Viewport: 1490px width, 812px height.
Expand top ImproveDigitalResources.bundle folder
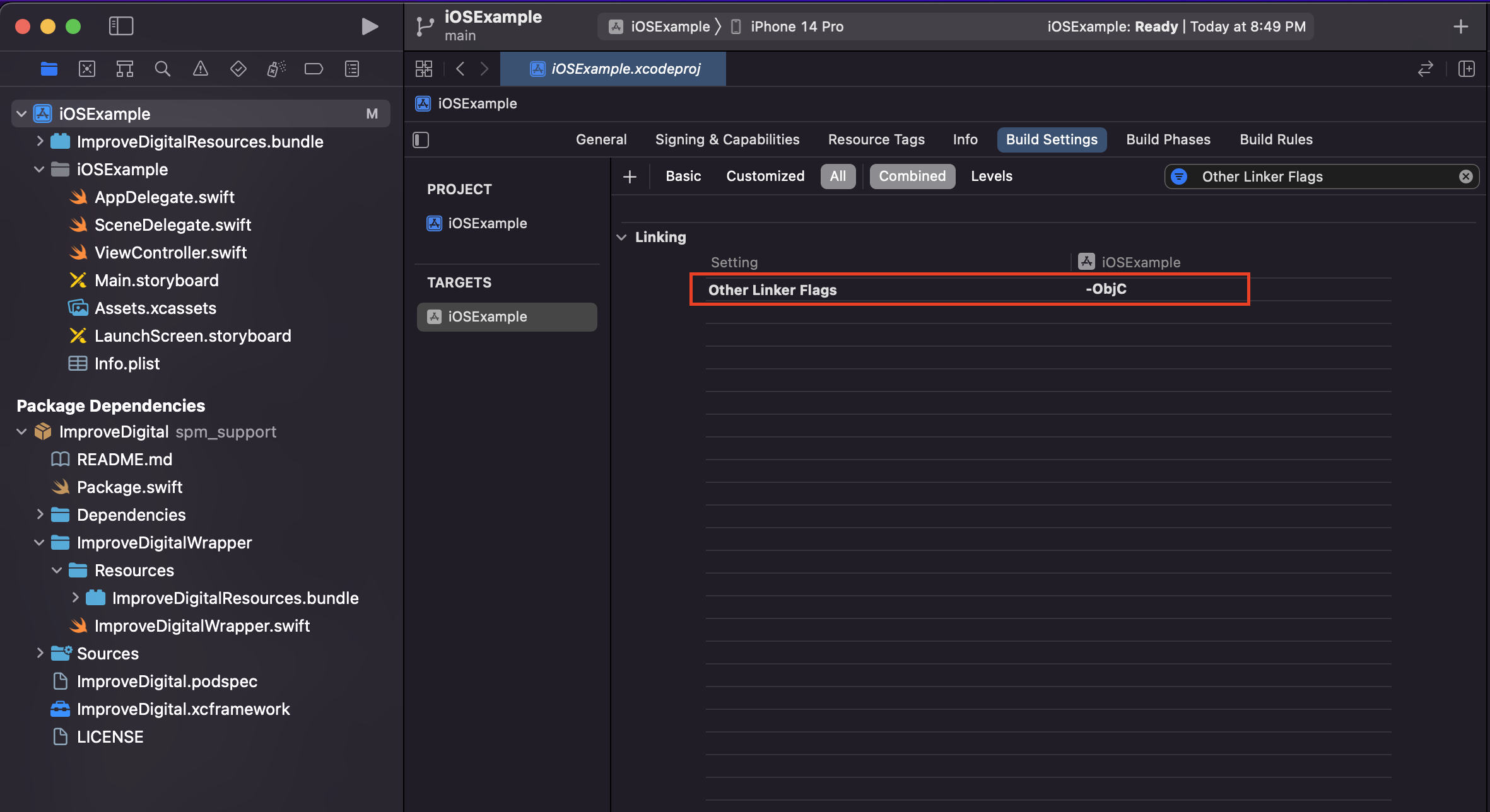click(x=40, y=141)
